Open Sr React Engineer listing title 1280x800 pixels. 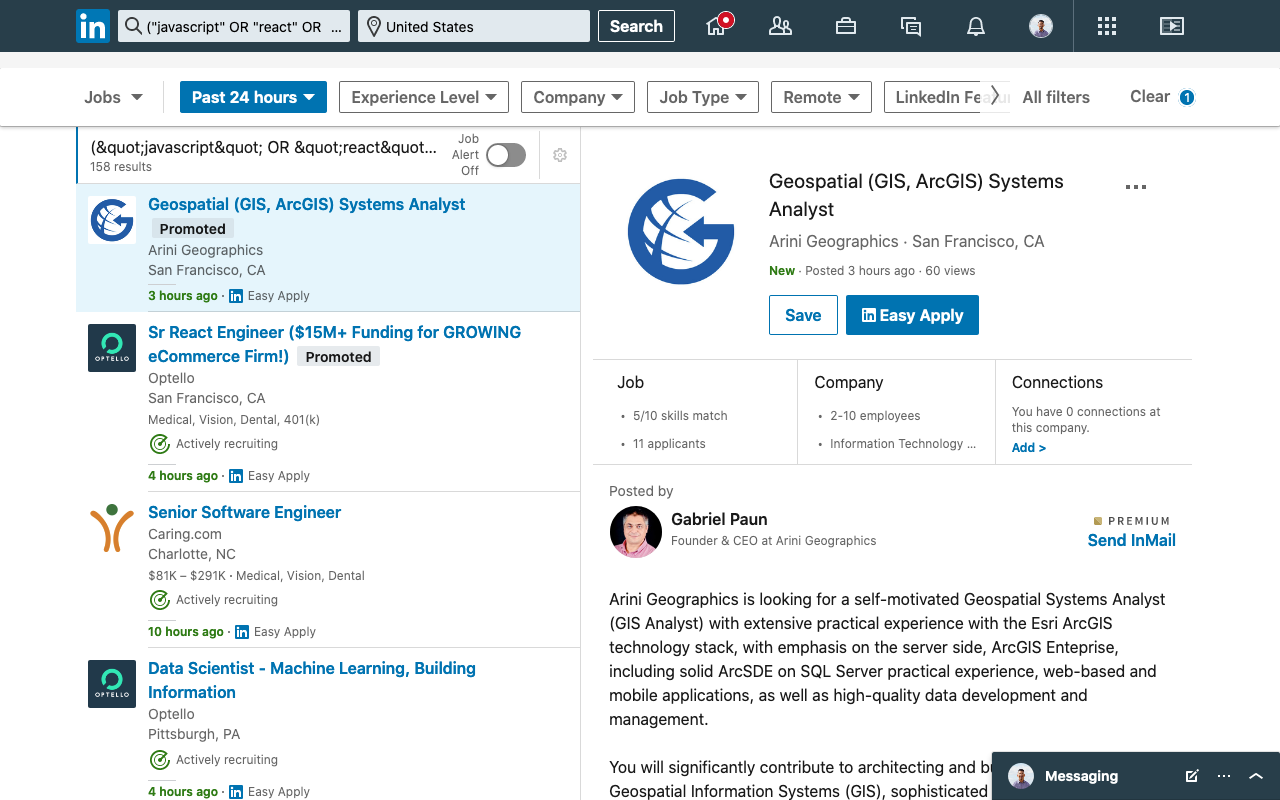pos(334,344)
